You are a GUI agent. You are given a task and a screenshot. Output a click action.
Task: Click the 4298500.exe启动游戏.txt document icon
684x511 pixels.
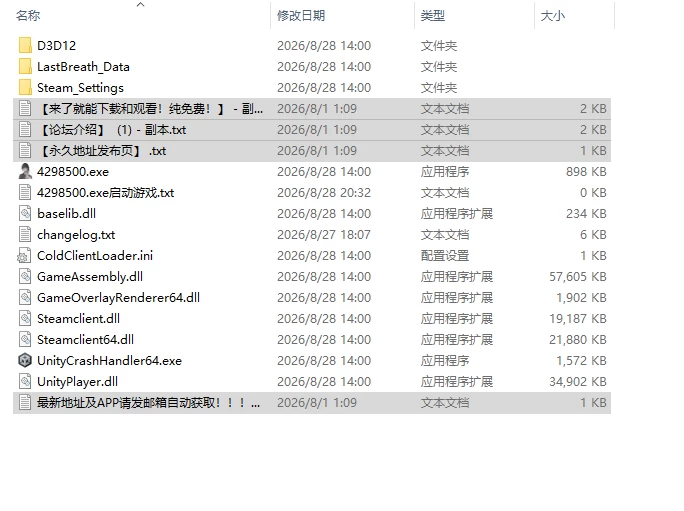coord(25,192)
